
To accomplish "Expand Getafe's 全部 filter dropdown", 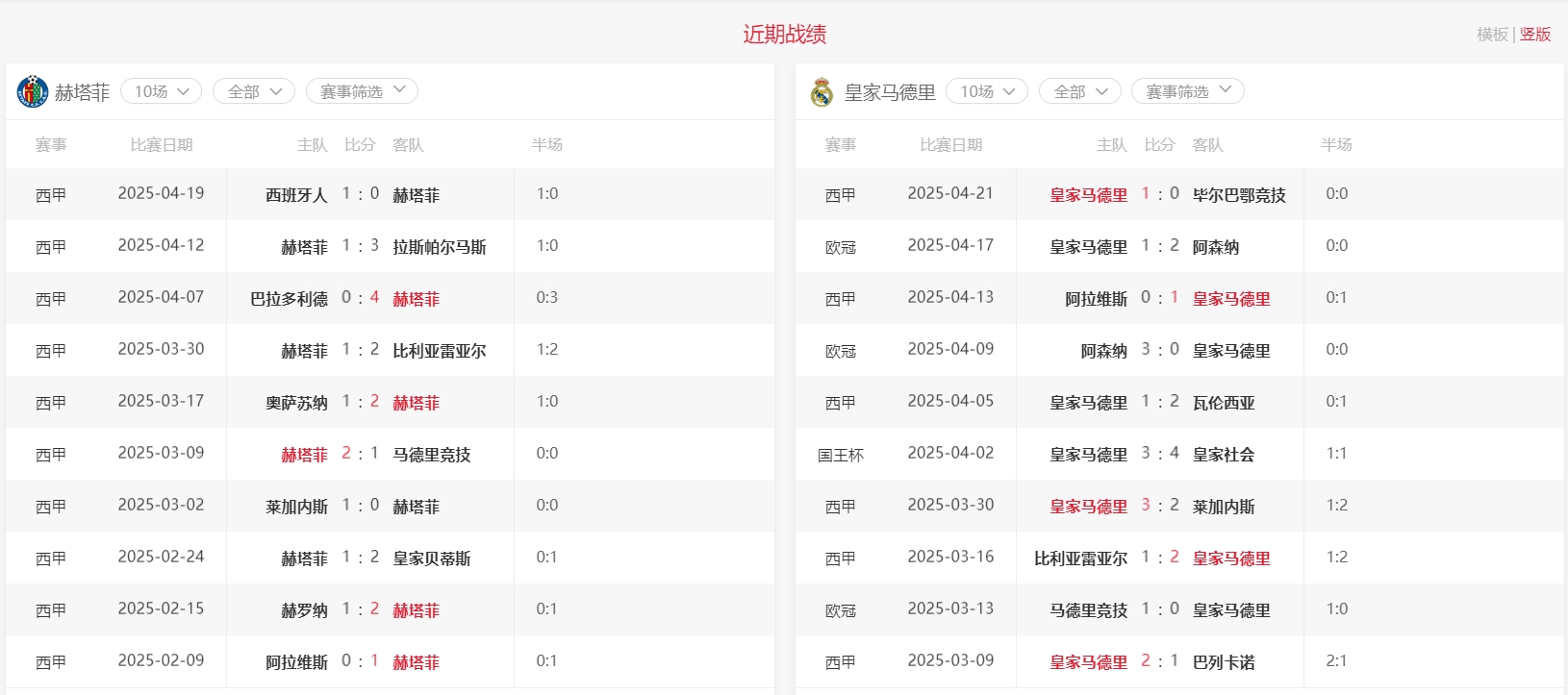I will [254, 91].
